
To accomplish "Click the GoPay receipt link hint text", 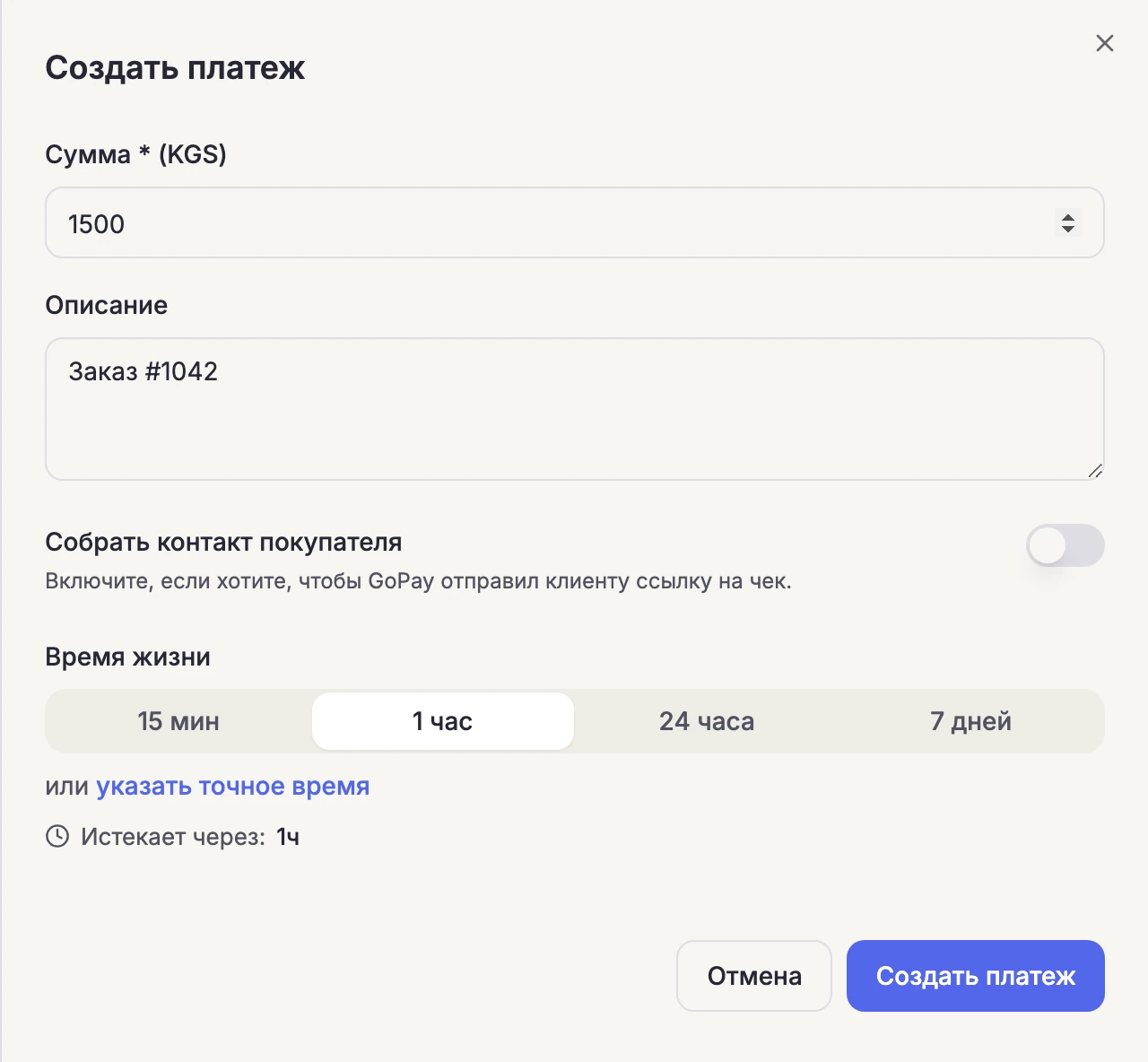I will (x=418, y=581).
